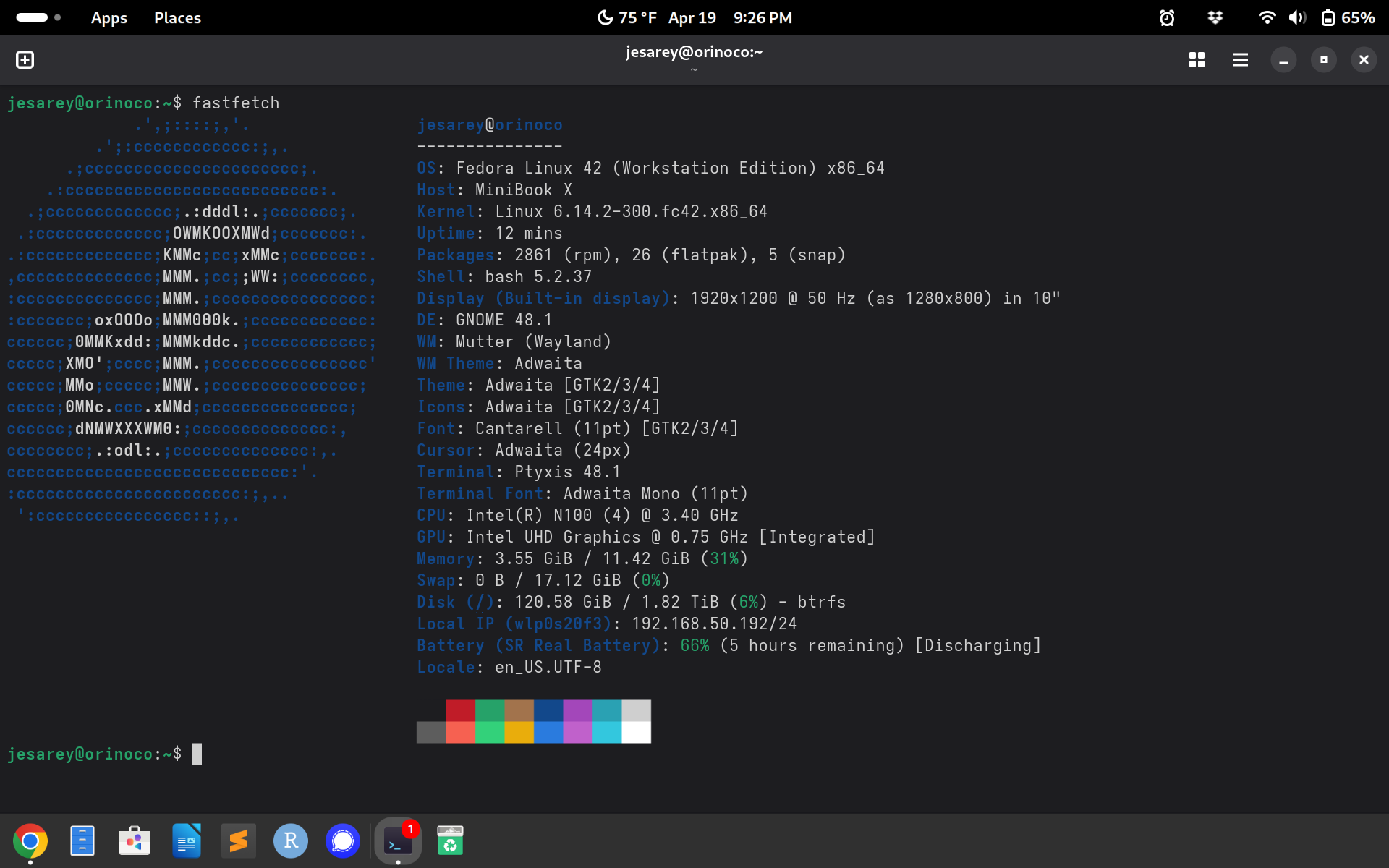
Task: Click the bright red color block
Action: [x=460, y=732]
